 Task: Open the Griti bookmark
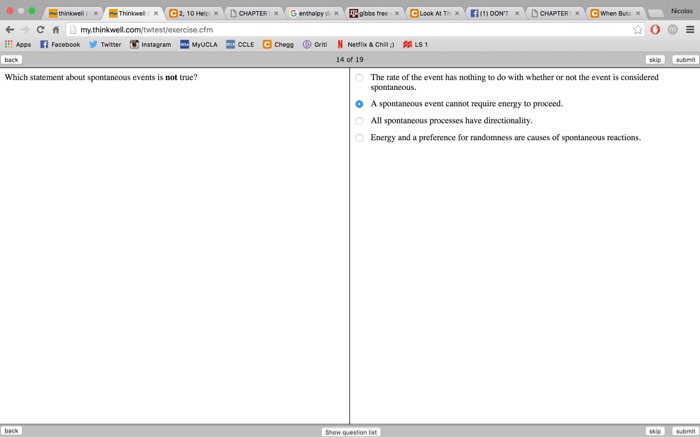[315, 44]
